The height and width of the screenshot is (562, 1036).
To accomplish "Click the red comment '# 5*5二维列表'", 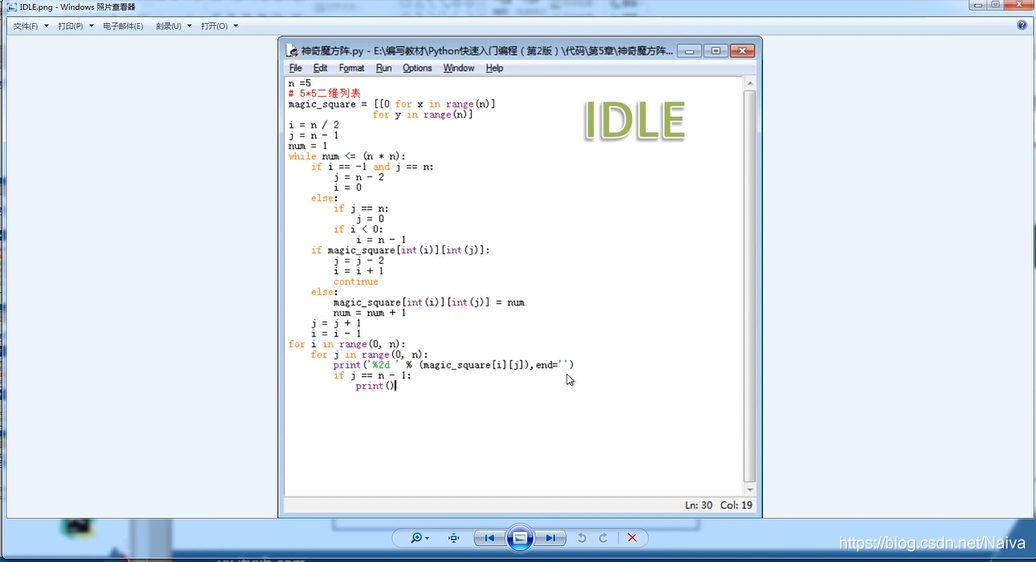I will 324,94.
